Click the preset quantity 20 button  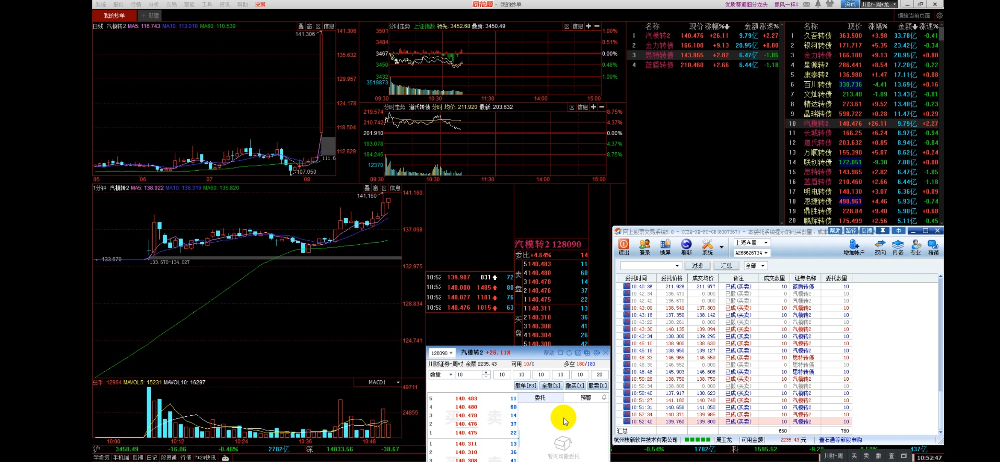point(599,375)
